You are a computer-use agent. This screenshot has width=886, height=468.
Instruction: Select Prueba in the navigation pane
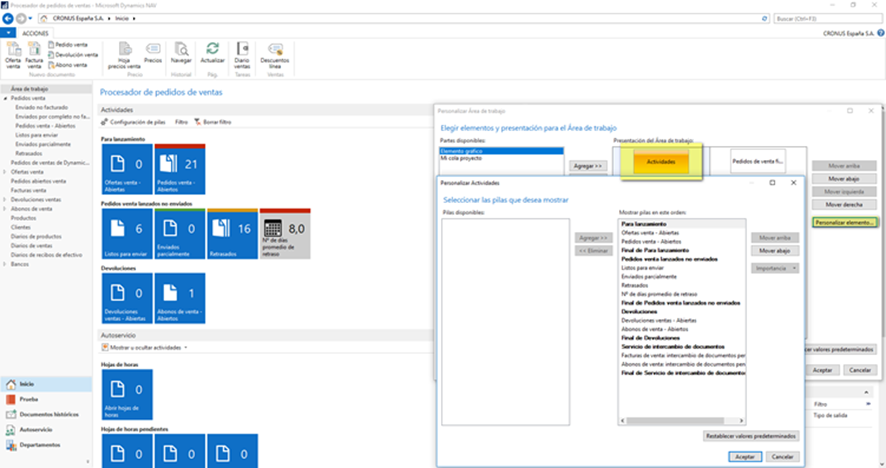point(46,400)
